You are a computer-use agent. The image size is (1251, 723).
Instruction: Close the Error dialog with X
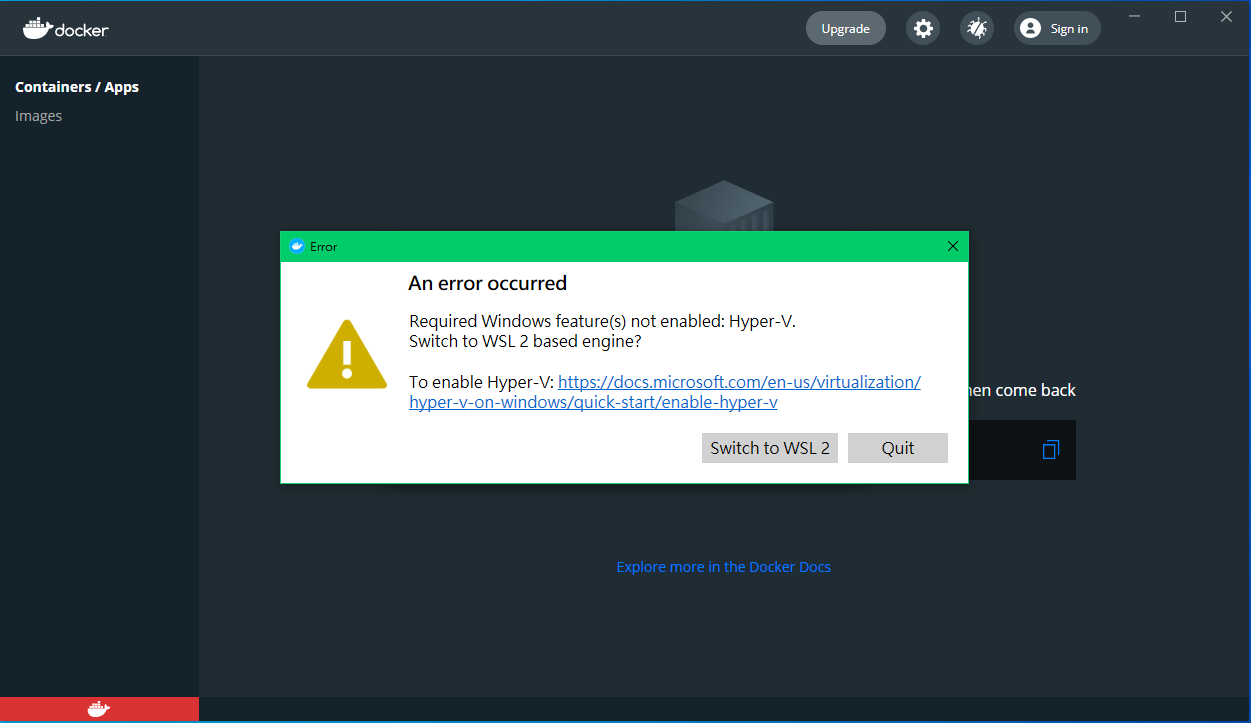pos(952,247)
